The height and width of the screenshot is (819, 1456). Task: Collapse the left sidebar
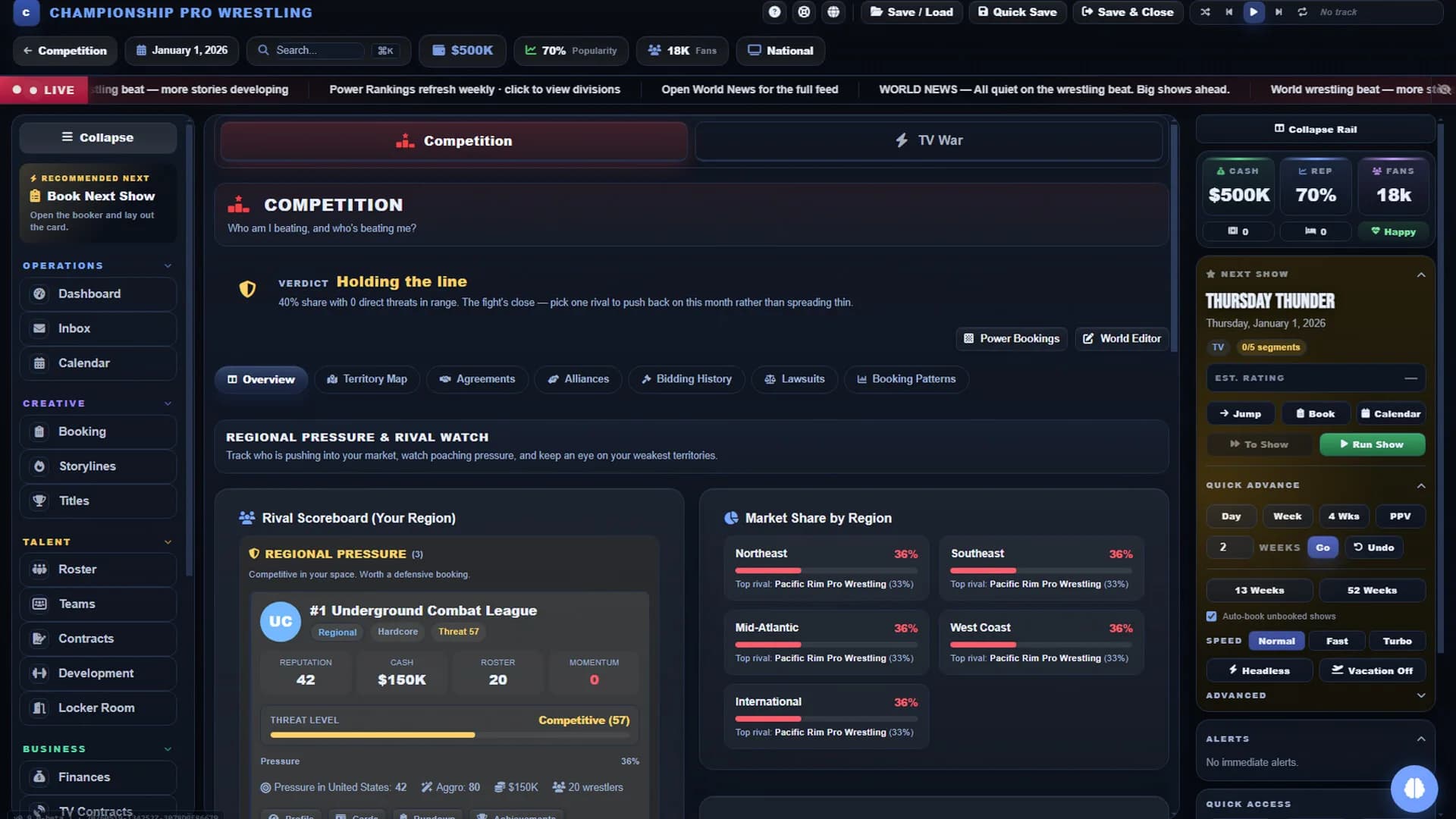pos(98,138)
